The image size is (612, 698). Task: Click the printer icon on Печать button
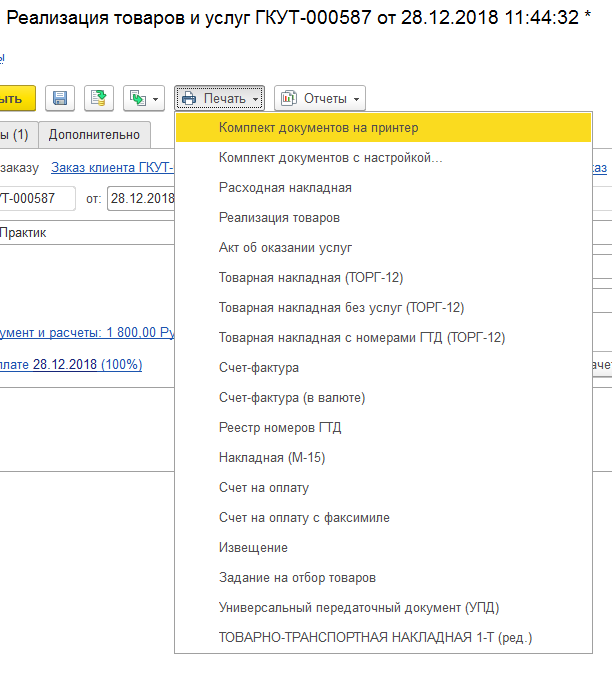pyautogui.click(x=189, y=98)
